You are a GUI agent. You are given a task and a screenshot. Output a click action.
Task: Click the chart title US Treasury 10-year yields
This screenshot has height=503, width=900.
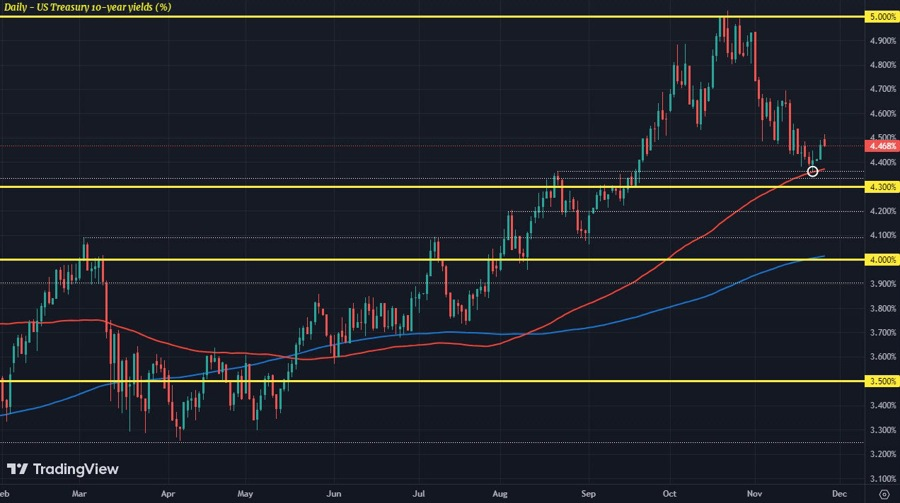(x=87, y=7)
